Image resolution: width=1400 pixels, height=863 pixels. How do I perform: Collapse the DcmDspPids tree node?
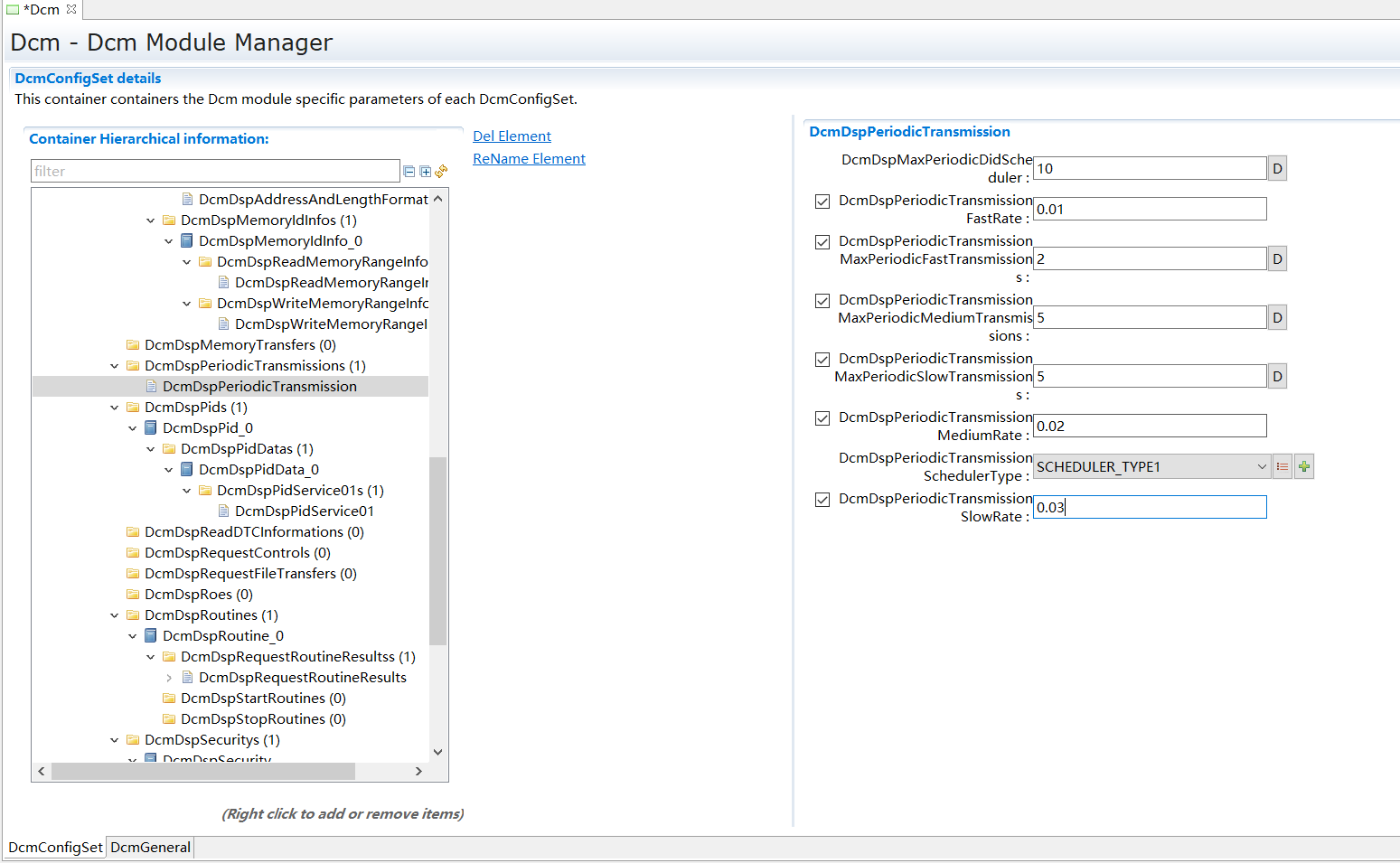coord(115,408)
